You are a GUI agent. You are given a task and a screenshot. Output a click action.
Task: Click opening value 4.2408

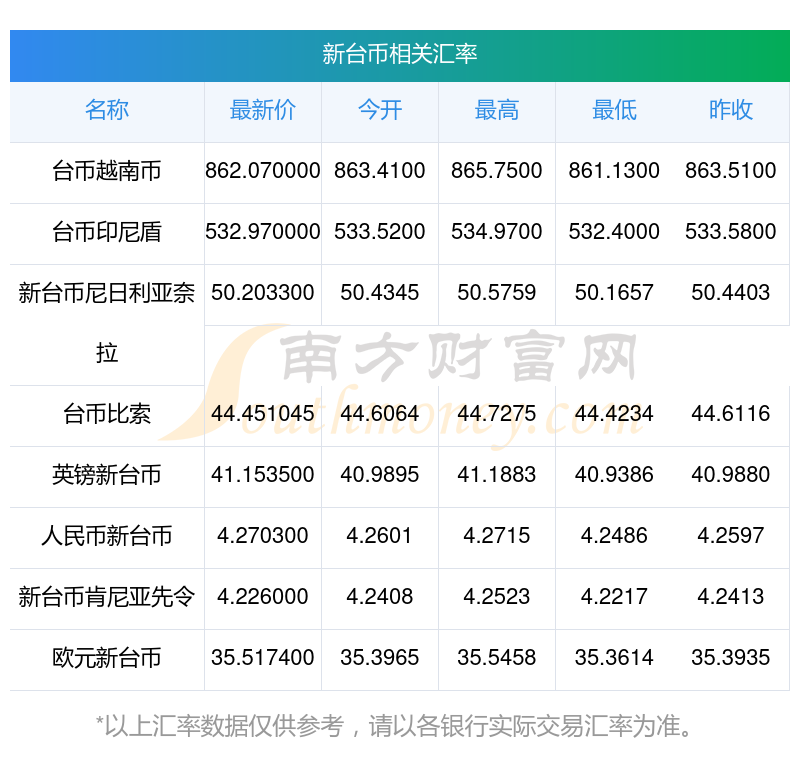pos(380,597)
